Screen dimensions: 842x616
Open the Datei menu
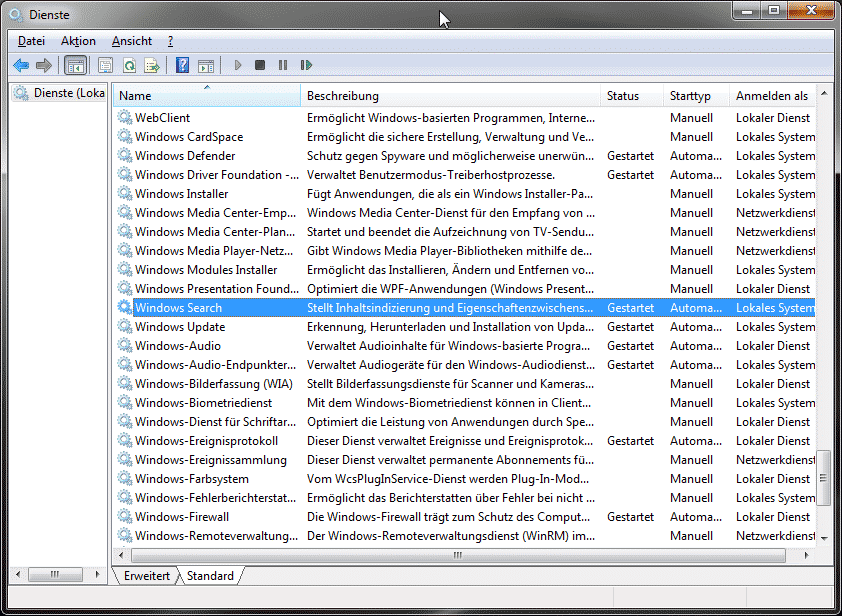point(31,41)
